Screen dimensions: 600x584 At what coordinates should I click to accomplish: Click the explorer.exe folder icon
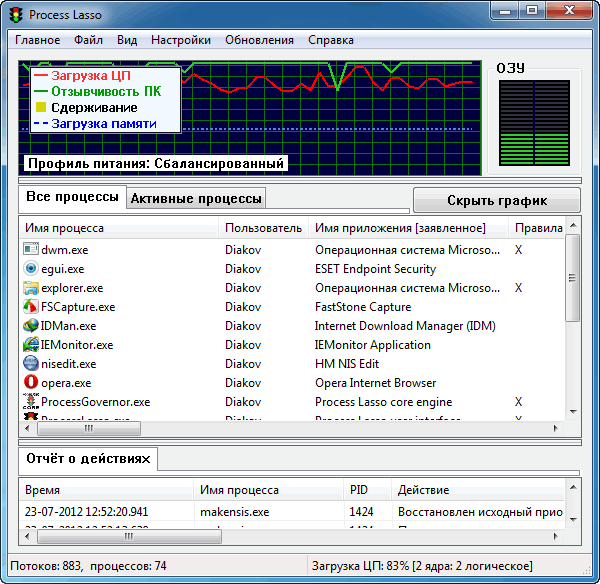(x=31, y=288)
